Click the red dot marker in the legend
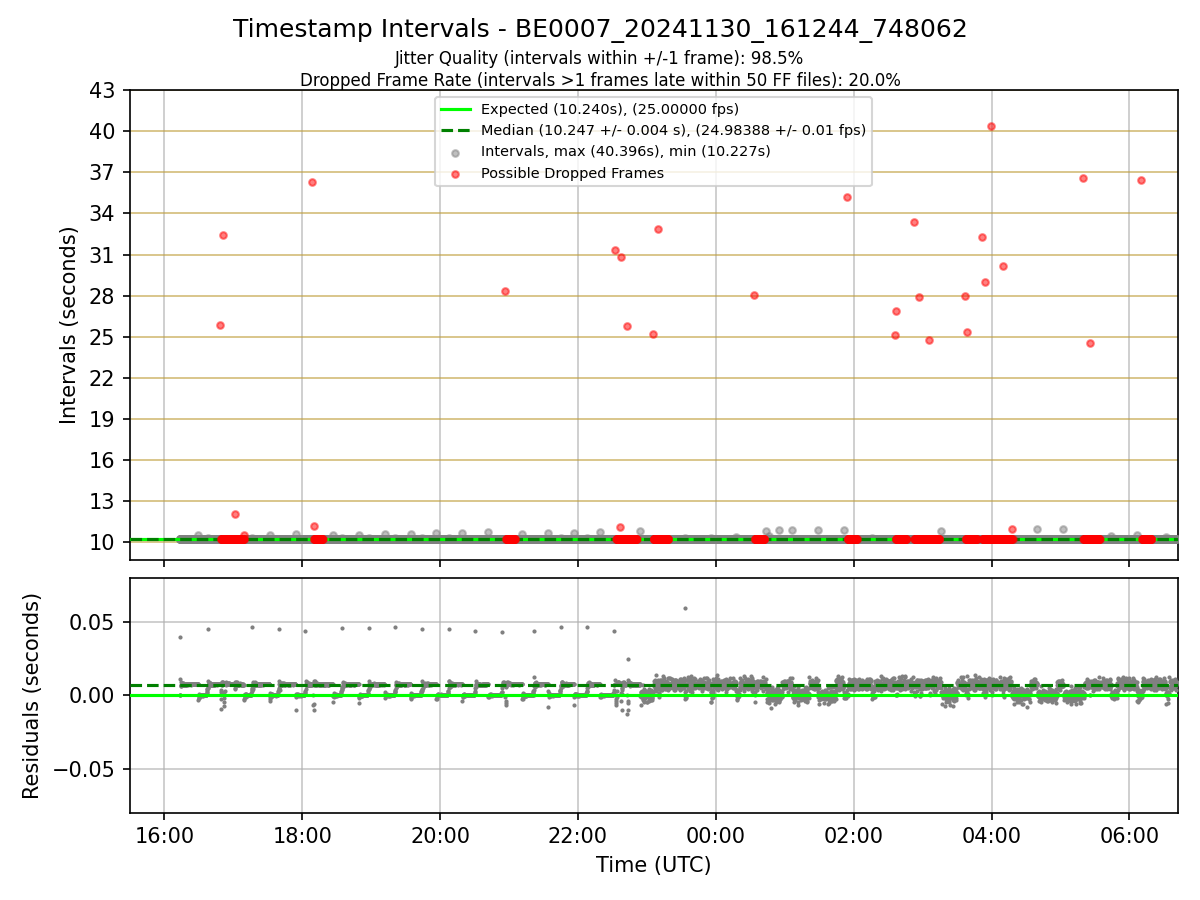 pyautogui.click(x=455, y=174)
